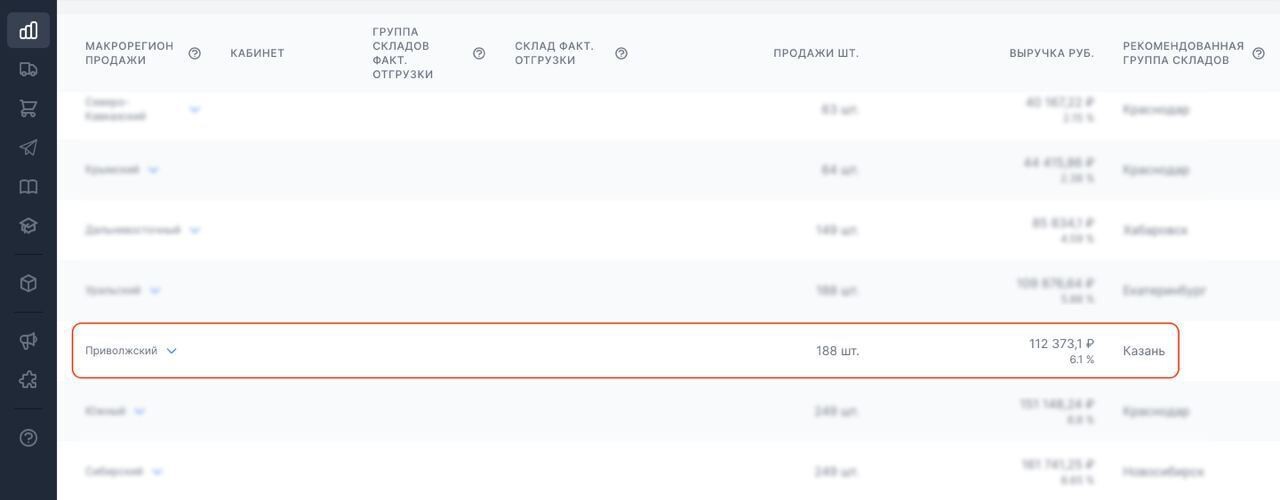The width and height of the screenshot is (1280, 500).
Task: Show hint for Группа складов факт. отгрузки
Action: (x=479, y=53)
